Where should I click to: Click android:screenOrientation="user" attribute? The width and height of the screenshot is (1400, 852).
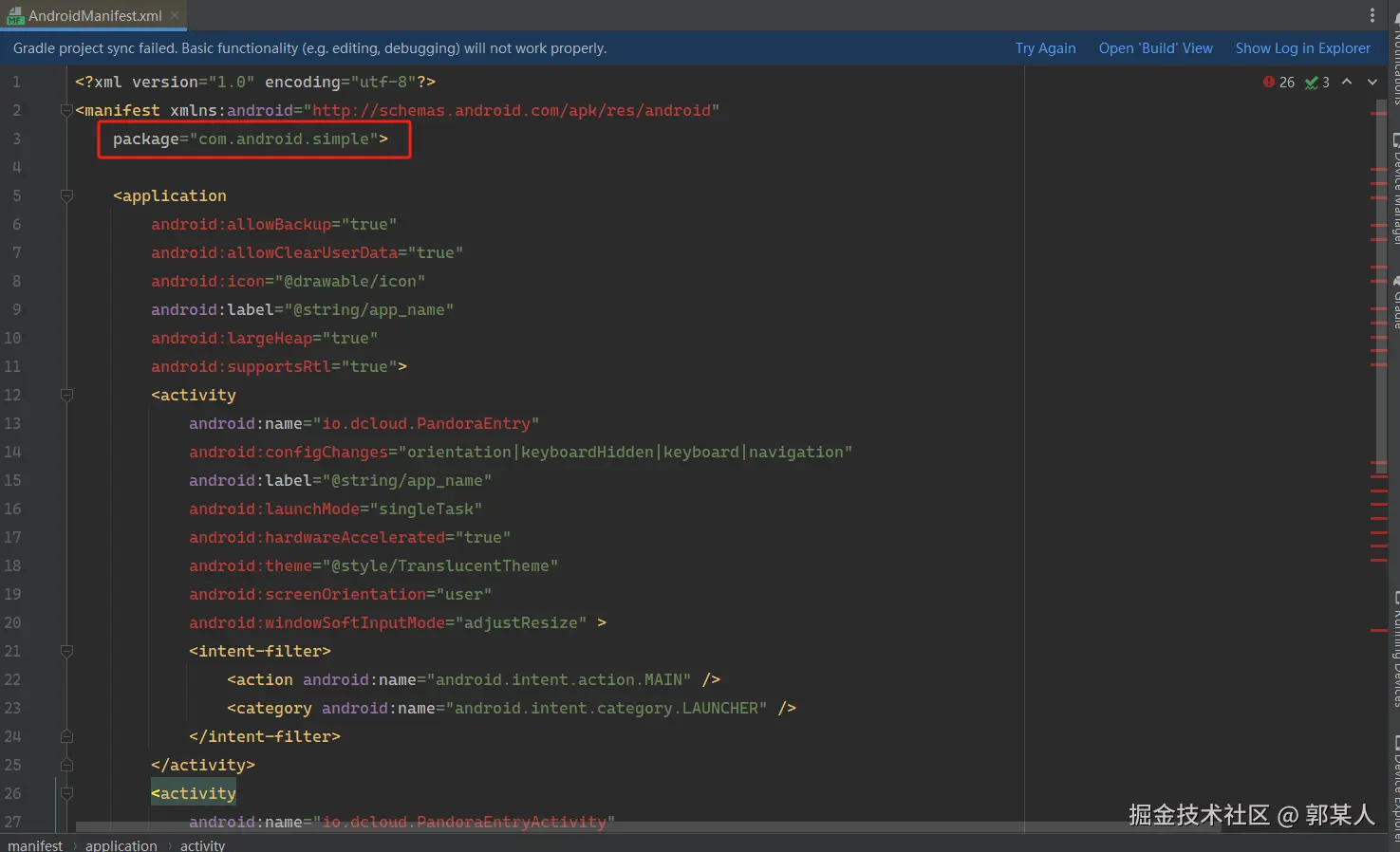point(341,595)
